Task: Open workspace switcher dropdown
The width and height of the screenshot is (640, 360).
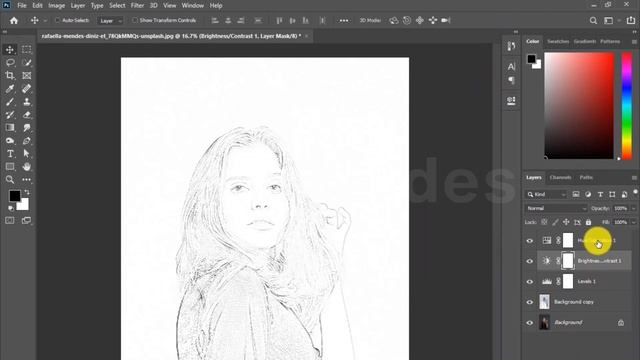Action: 611,20
